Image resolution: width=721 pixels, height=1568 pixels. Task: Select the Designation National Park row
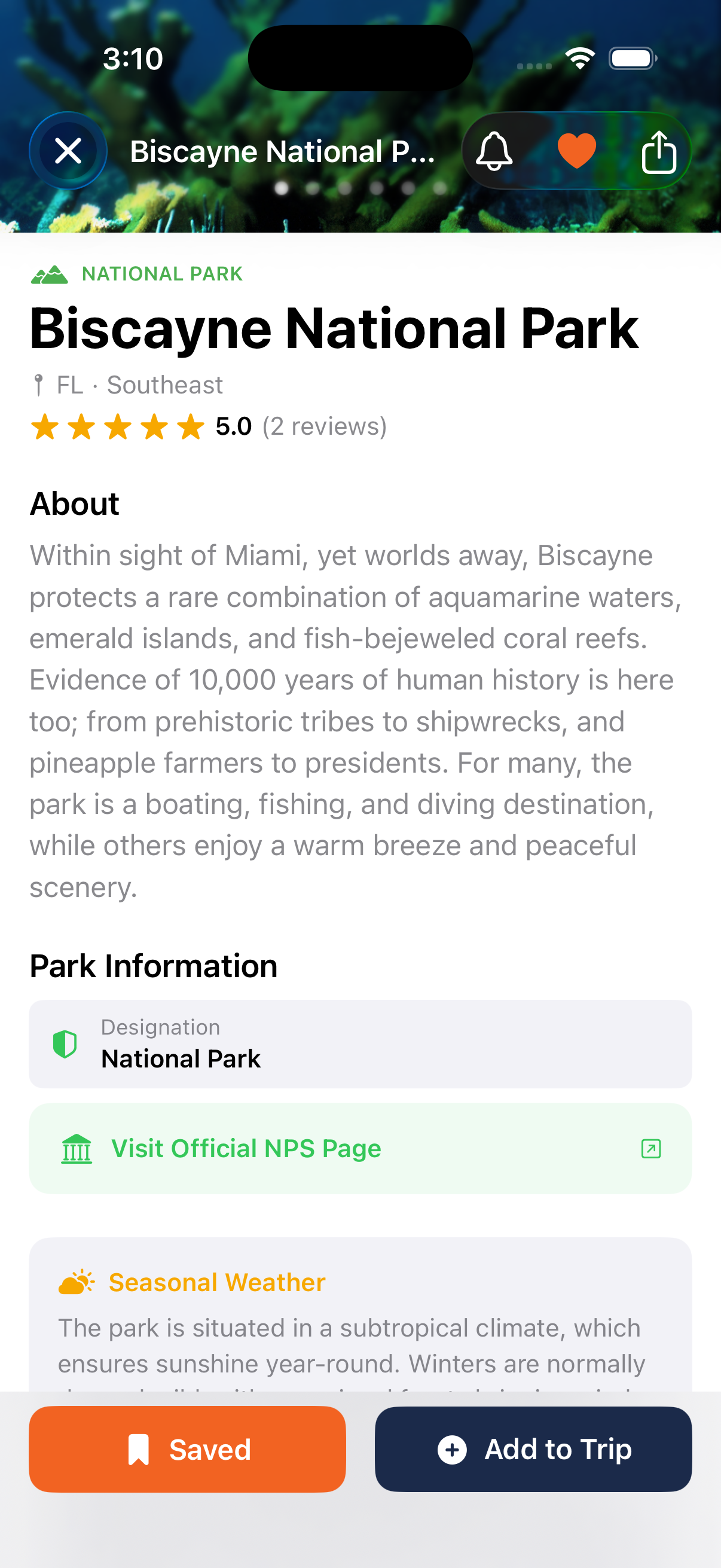point(360,1045)
